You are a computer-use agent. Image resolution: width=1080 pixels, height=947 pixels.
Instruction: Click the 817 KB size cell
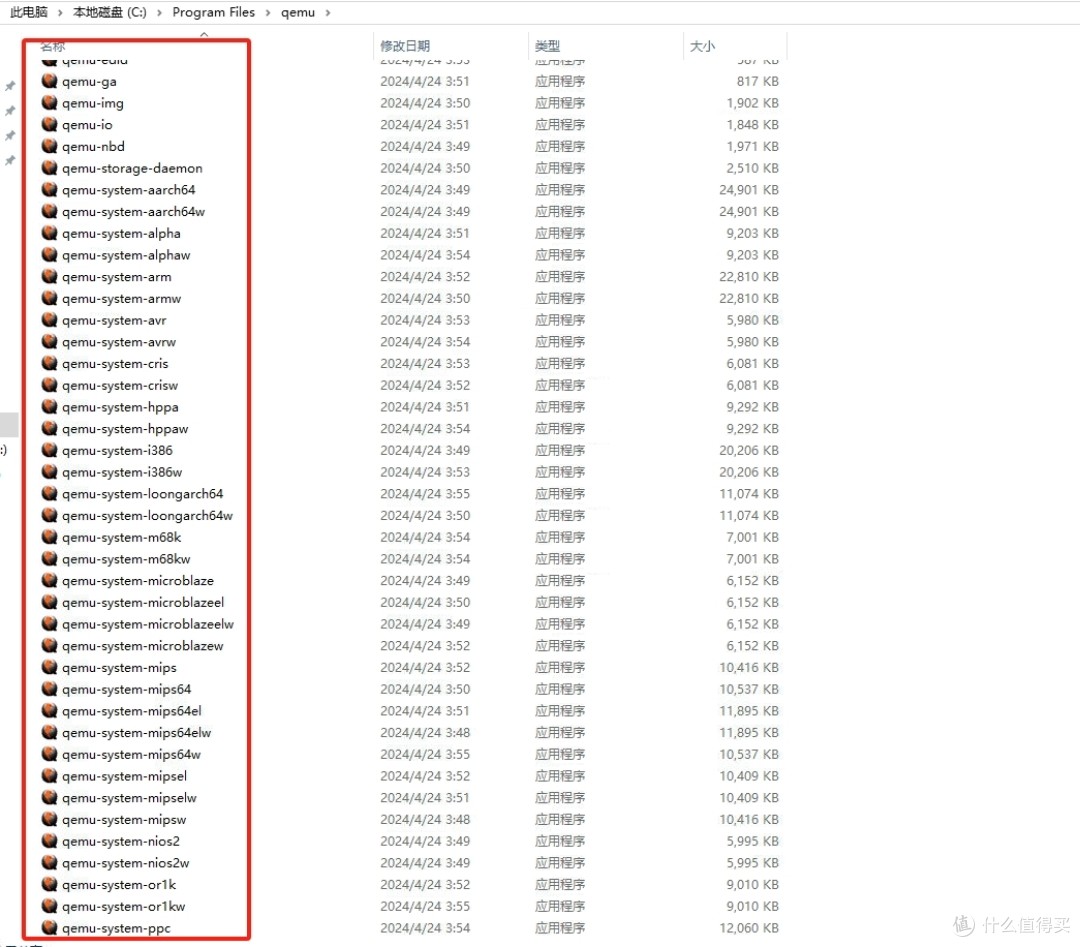(758, 81)
